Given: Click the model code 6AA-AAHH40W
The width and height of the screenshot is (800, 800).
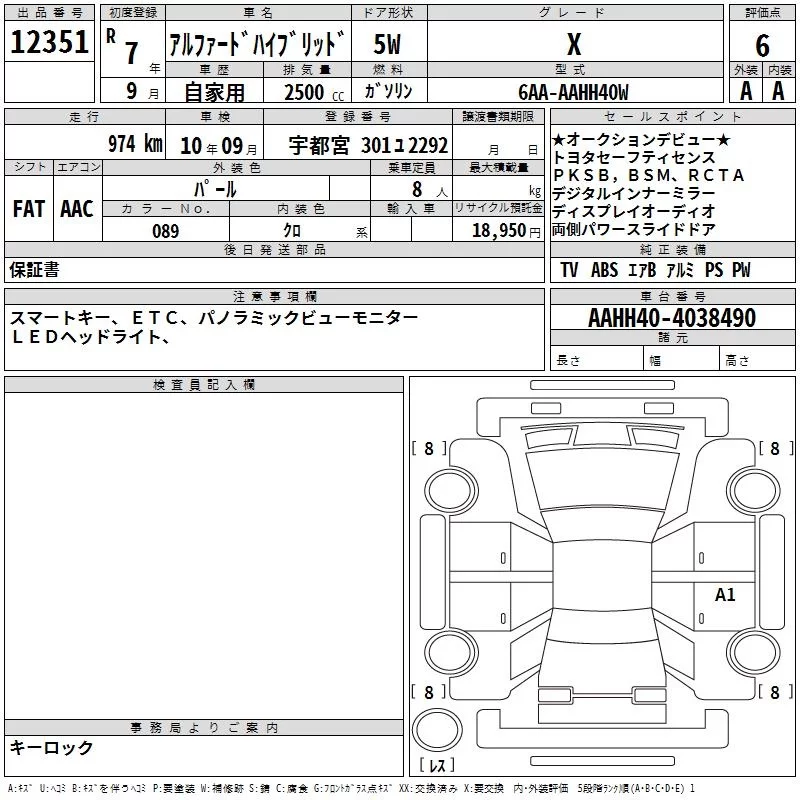Looking at the screenshot, I should point(574,92).
